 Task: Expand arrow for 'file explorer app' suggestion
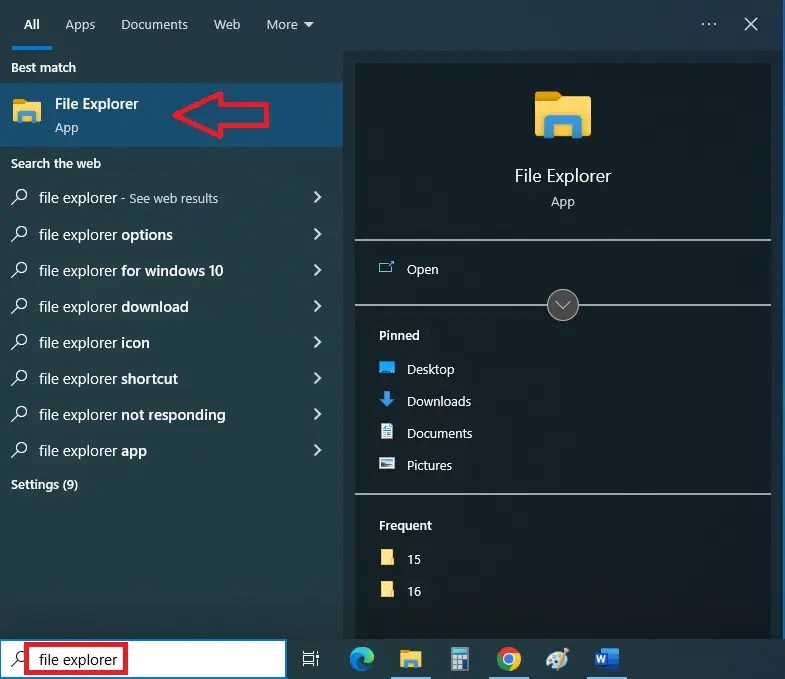[x=317, y=450]
